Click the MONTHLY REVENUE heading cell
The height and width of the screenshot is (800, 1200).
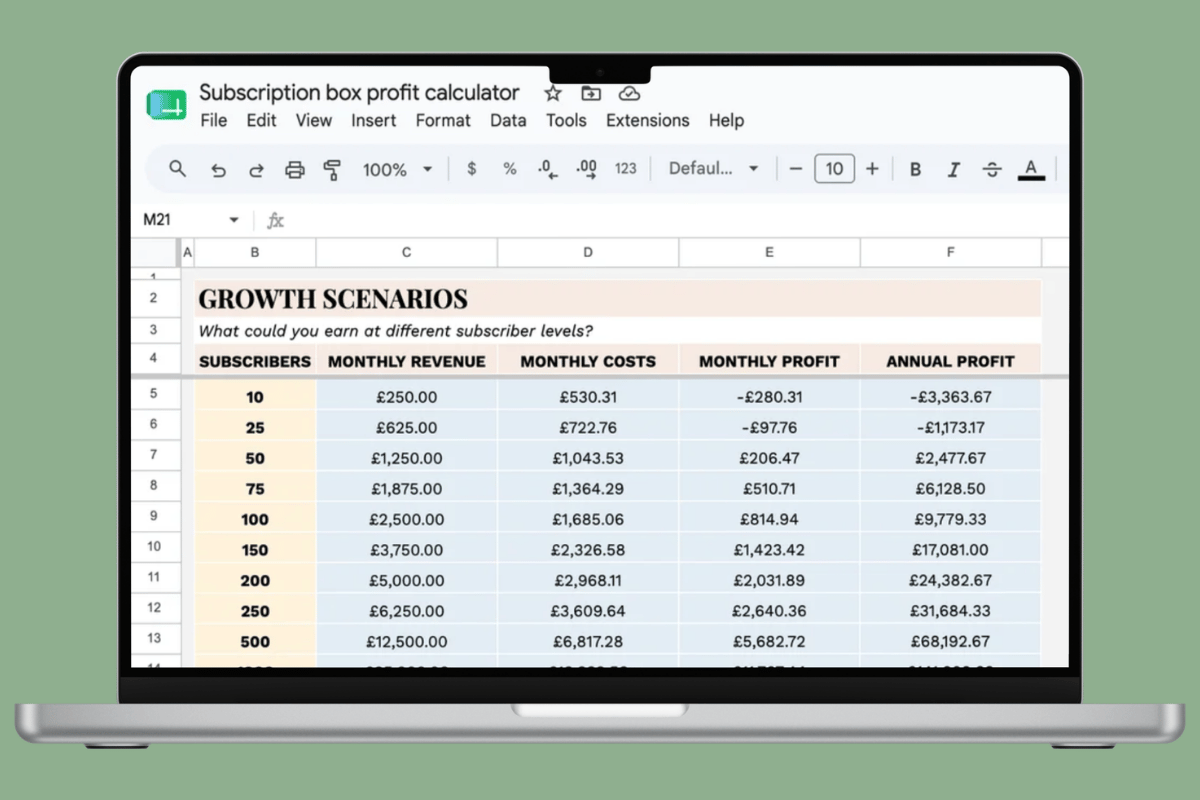(406, 361)
